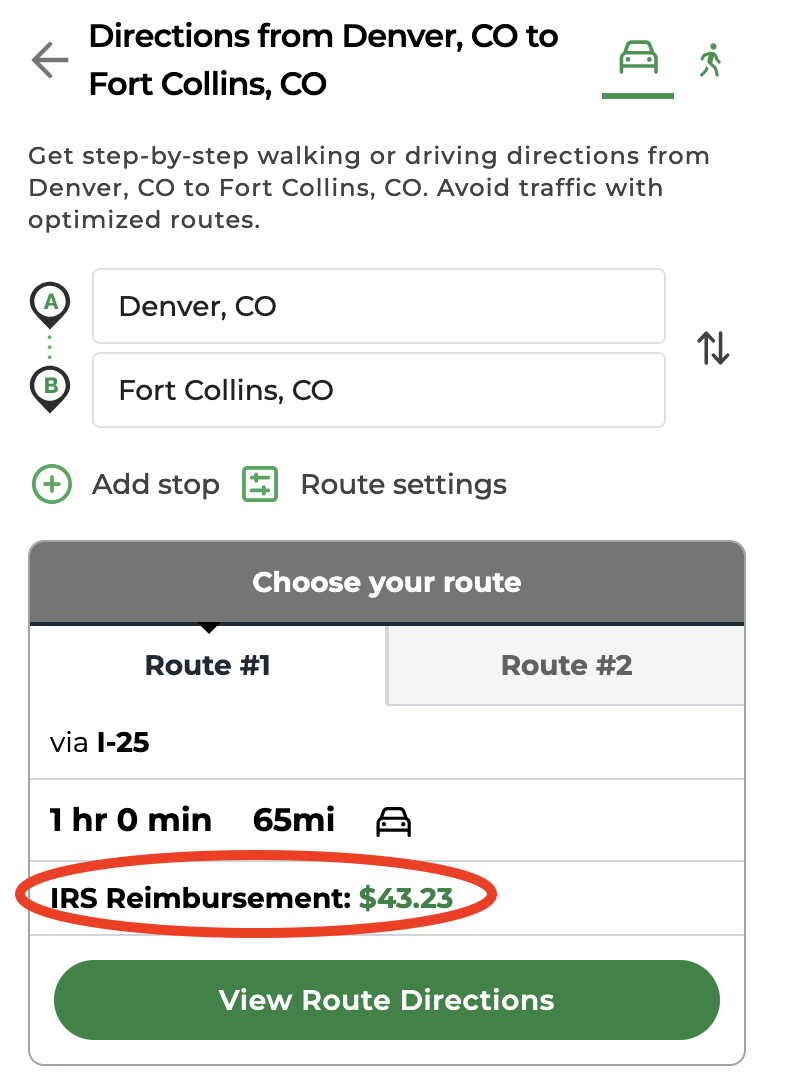Click the via I-25 route row
The width and height of the screenshot is (786, 1086).
pyautogui.click(x=387, y=743)
